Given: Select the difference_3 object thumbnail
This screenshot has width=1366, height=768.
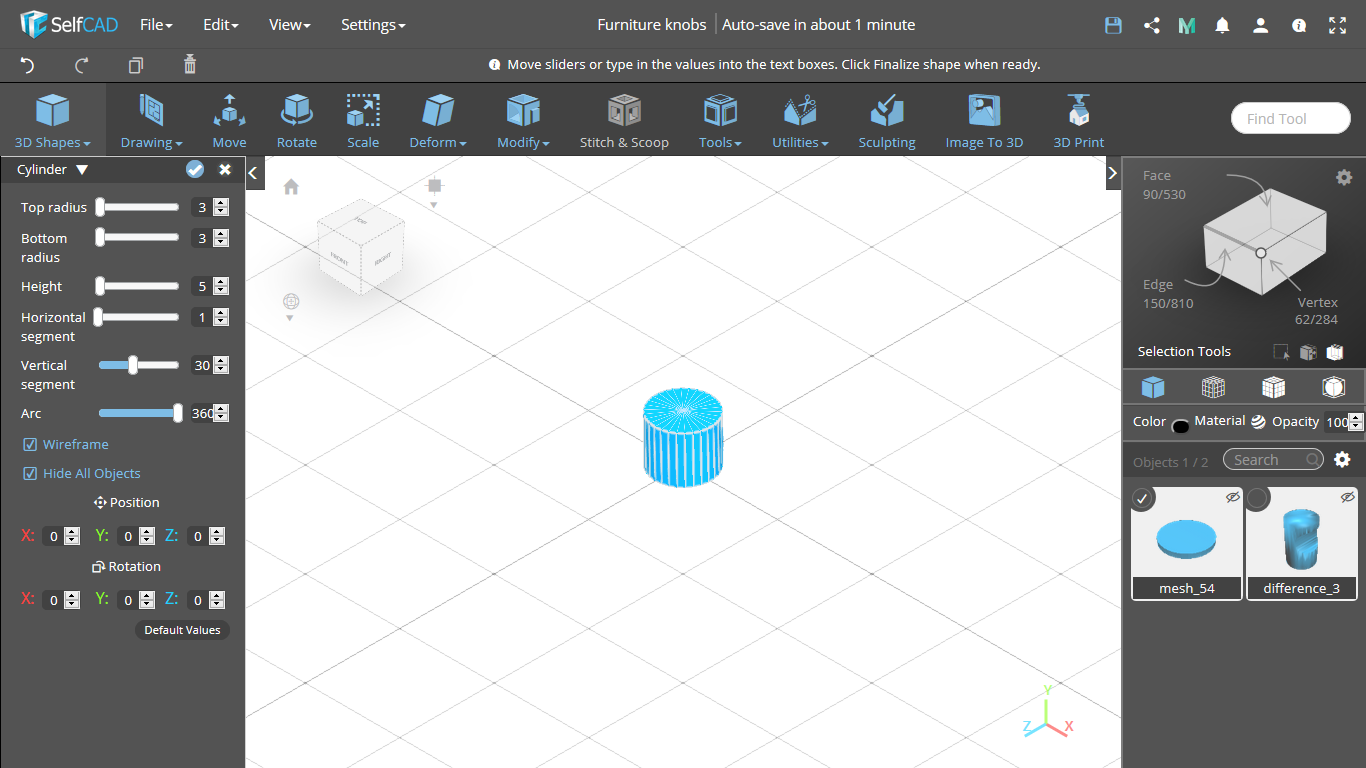Looking at the screenshot, I should click(1301, 543).
